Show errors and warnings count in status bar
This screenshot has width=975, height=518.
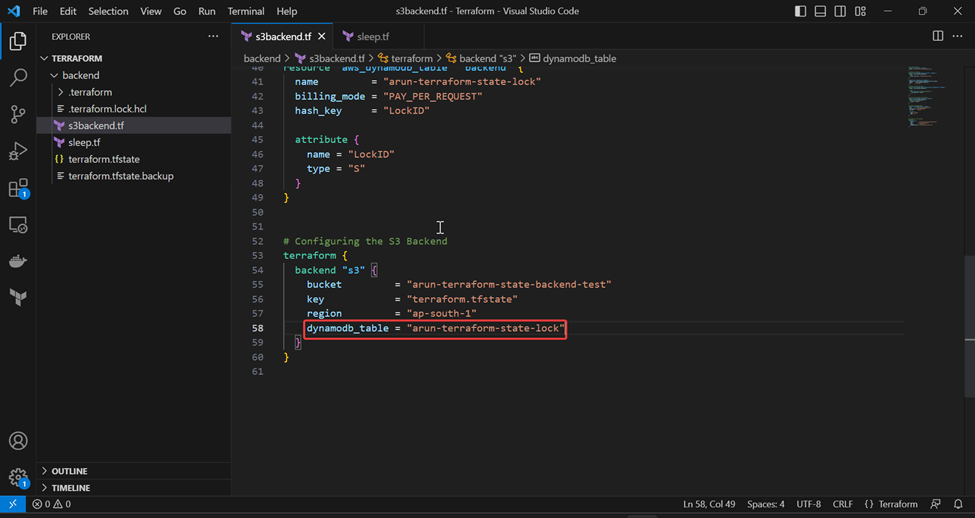(52, 504)
